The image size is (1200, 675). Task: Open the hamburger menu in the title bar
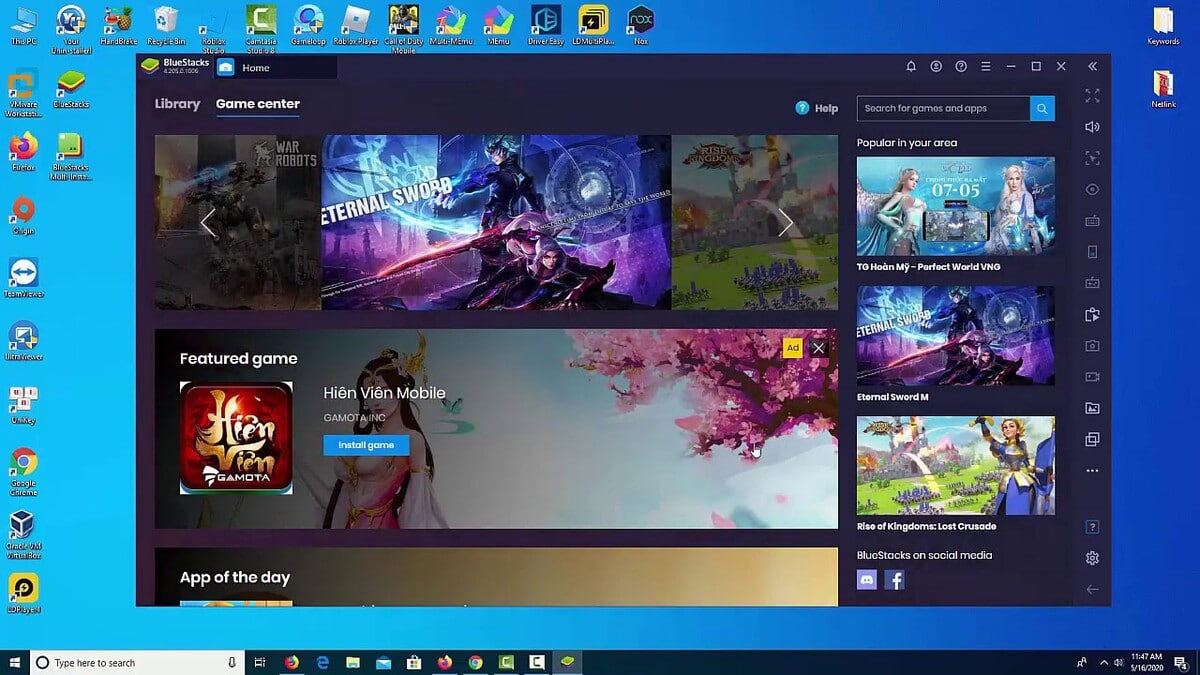point(985,66)
